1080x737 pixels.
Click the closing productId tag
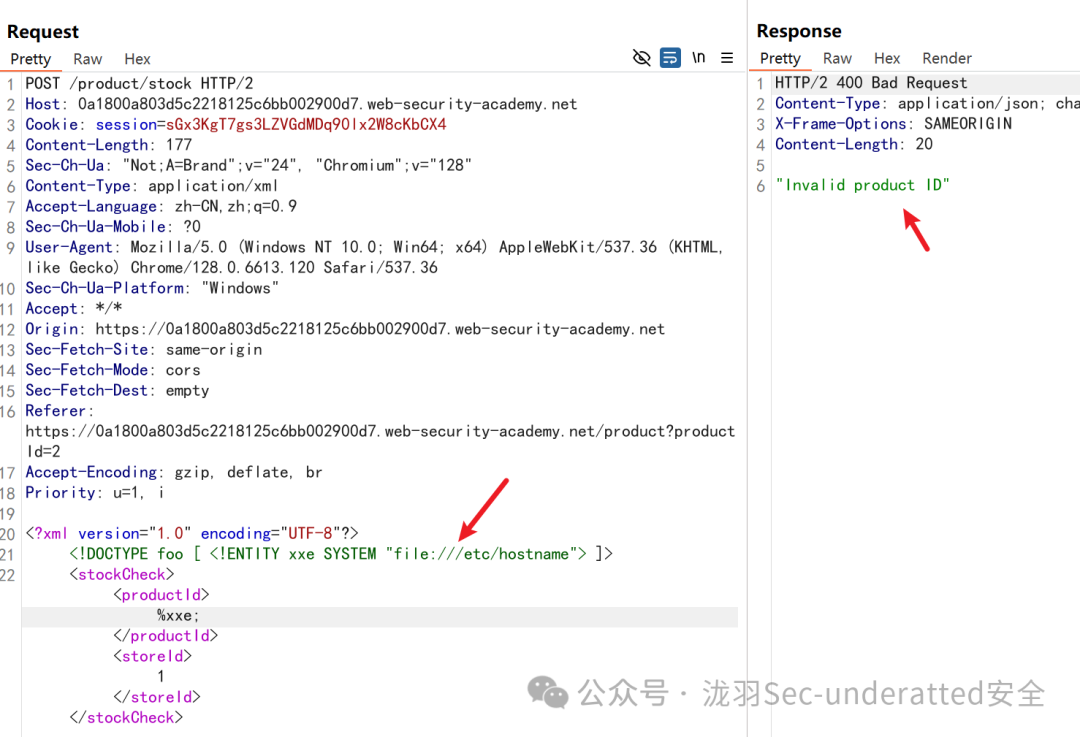coord(166,636)
